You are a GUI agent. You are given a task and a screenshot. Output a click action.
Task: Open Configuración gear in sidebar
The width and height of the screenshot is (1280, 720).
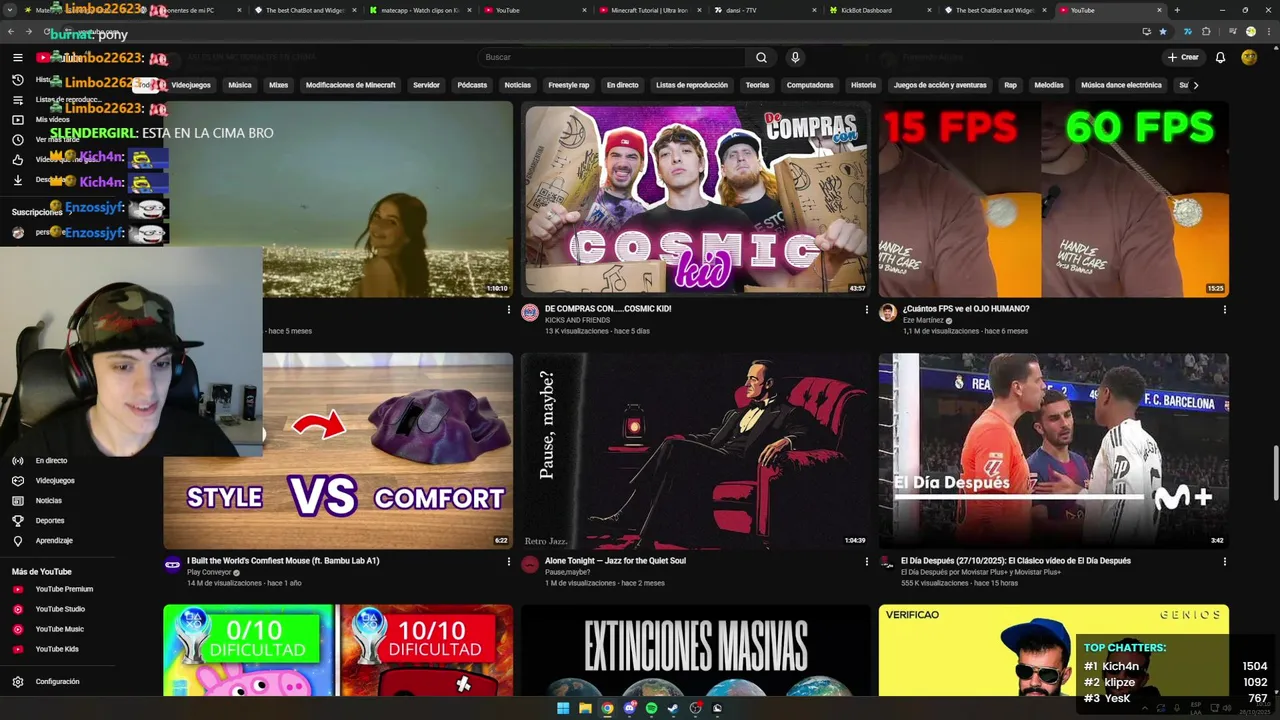click(x=17, y=682)
